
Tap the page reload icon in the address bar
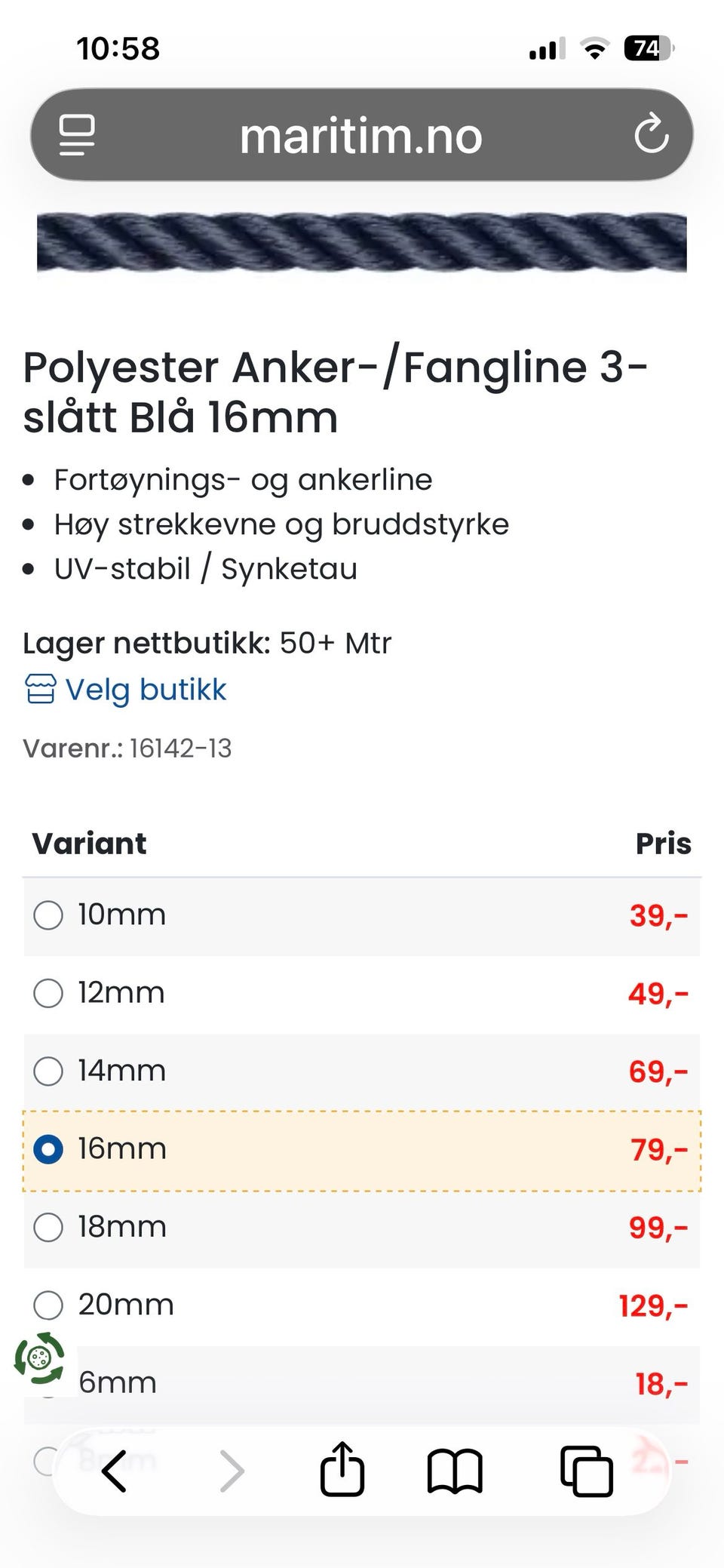pyautogui.click(x=652, y=134)
